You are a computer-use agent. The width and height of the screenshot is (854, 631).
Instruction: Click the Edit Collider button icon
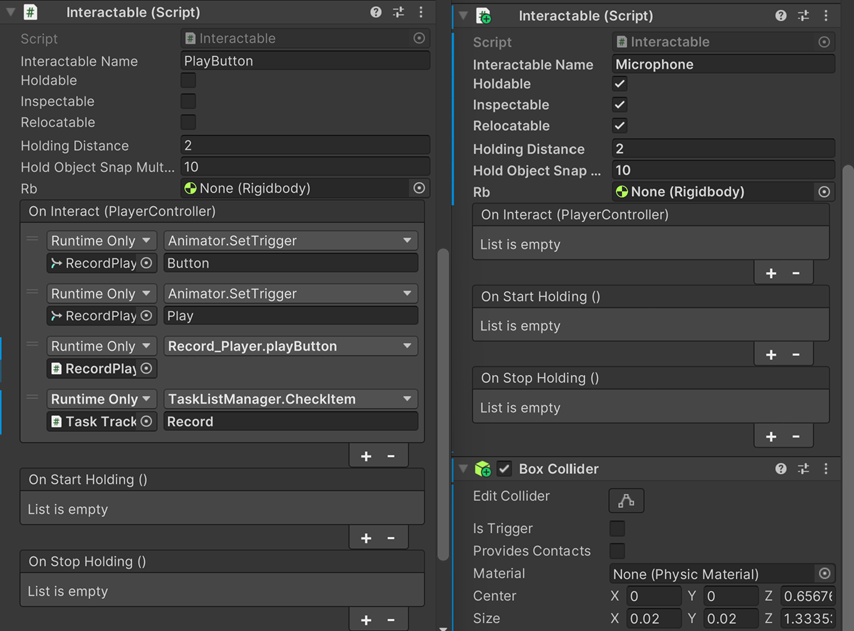click(x=626, y=500)
